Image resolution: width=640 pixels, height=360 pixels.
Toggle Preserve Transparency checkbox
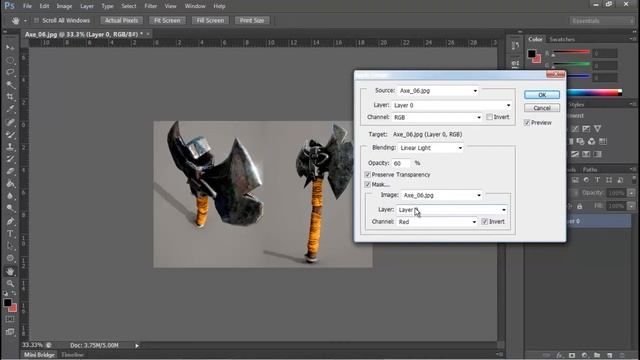pos(367,175)
